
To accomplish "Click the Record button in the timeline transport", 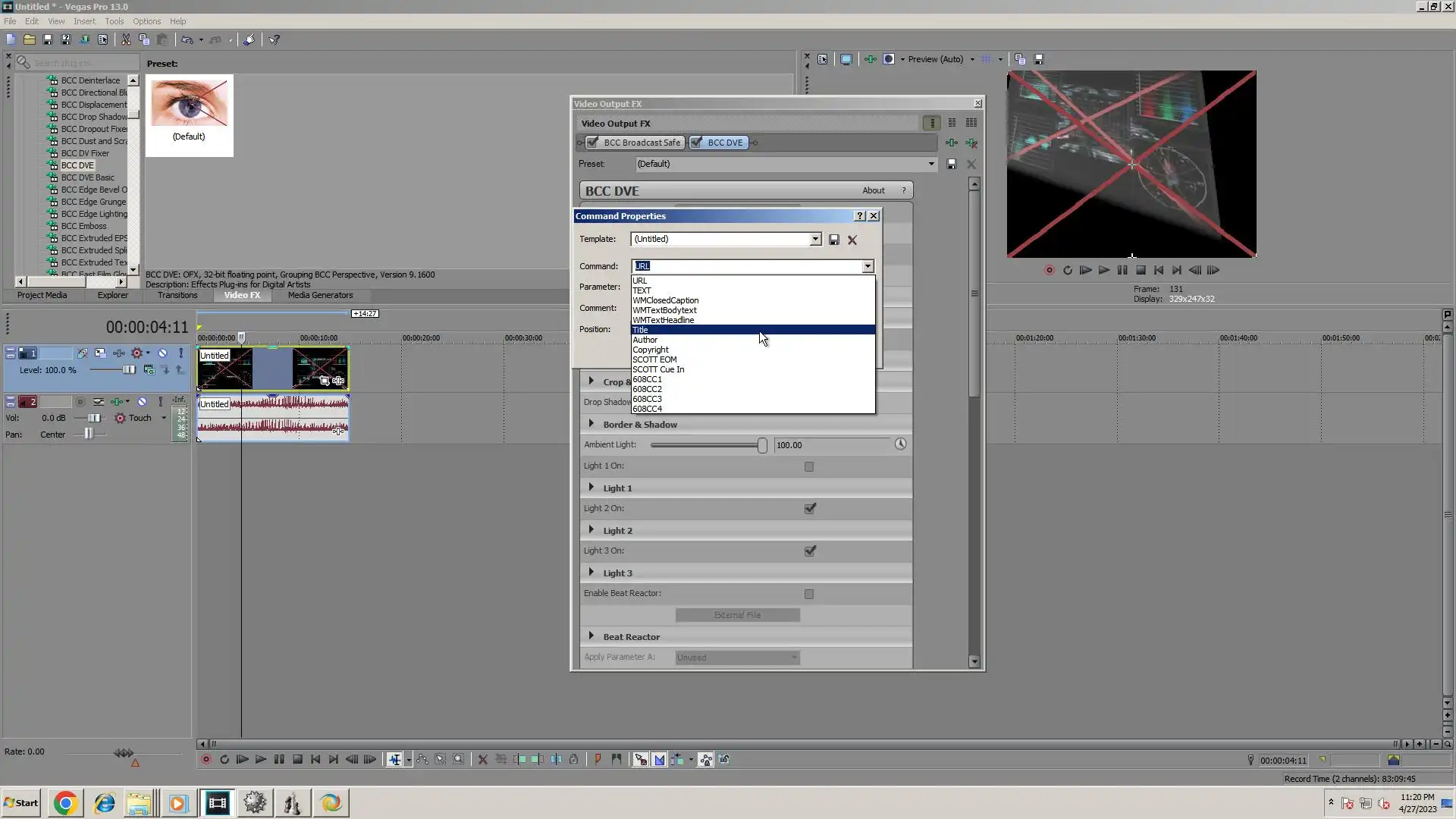I will [206, 759].
